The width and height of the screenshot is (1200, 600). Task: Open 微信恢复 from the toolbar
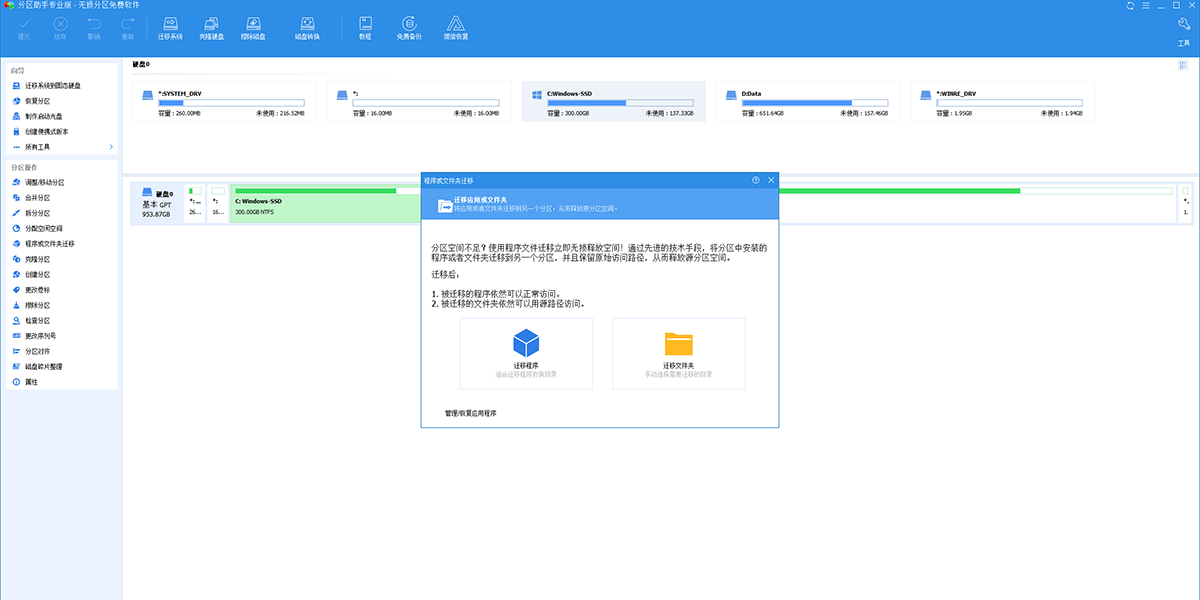pos(455,27)
